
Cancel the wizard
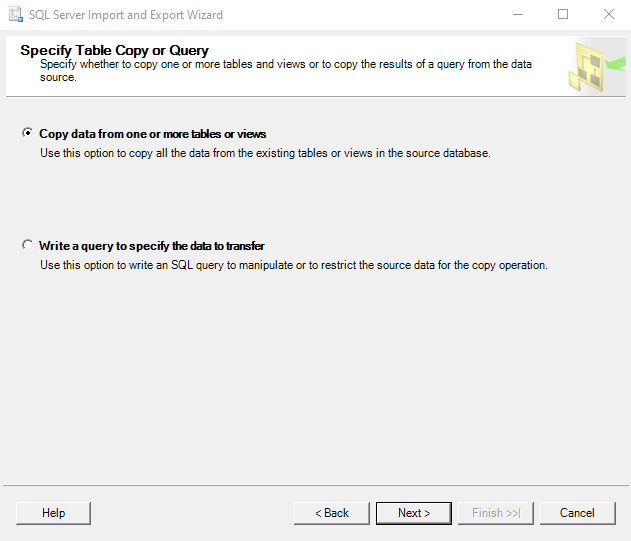pos(577,513)
